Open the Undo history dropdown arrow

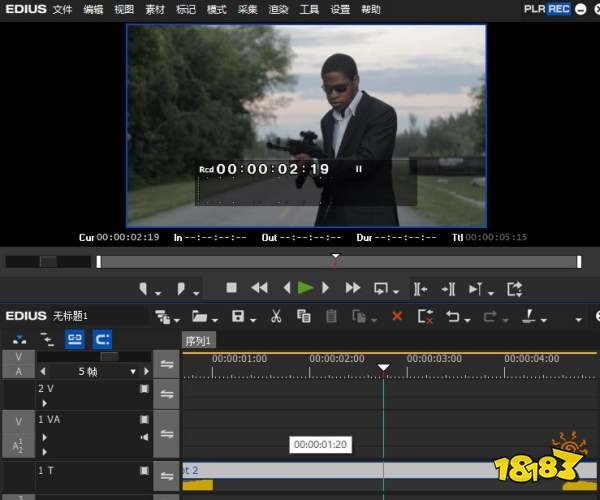[x=468, y=319]
